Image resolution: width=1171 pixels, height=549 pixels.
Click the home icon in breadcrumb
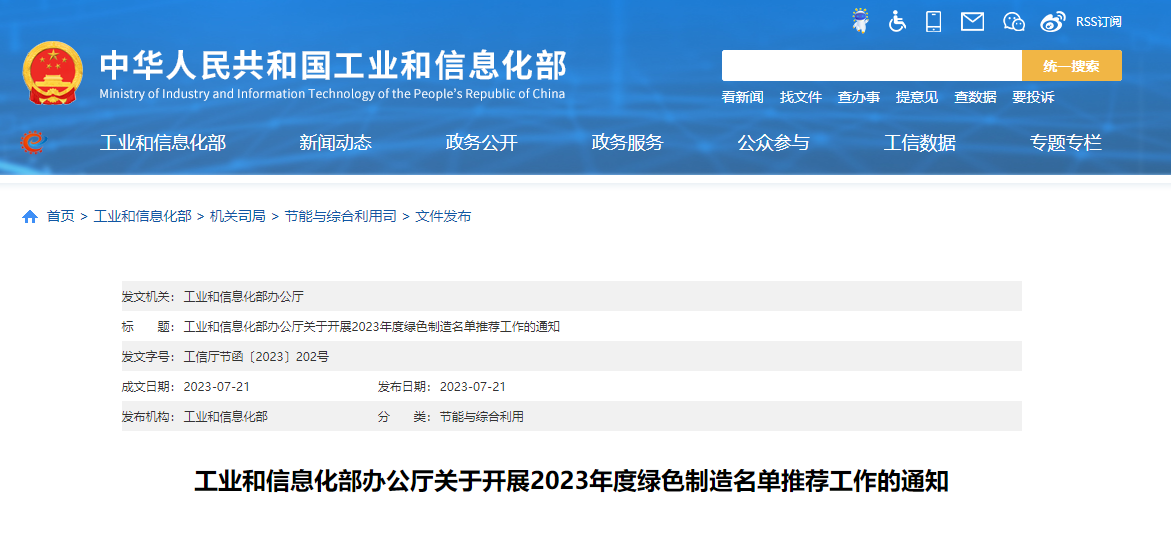(x=30, y=217)
